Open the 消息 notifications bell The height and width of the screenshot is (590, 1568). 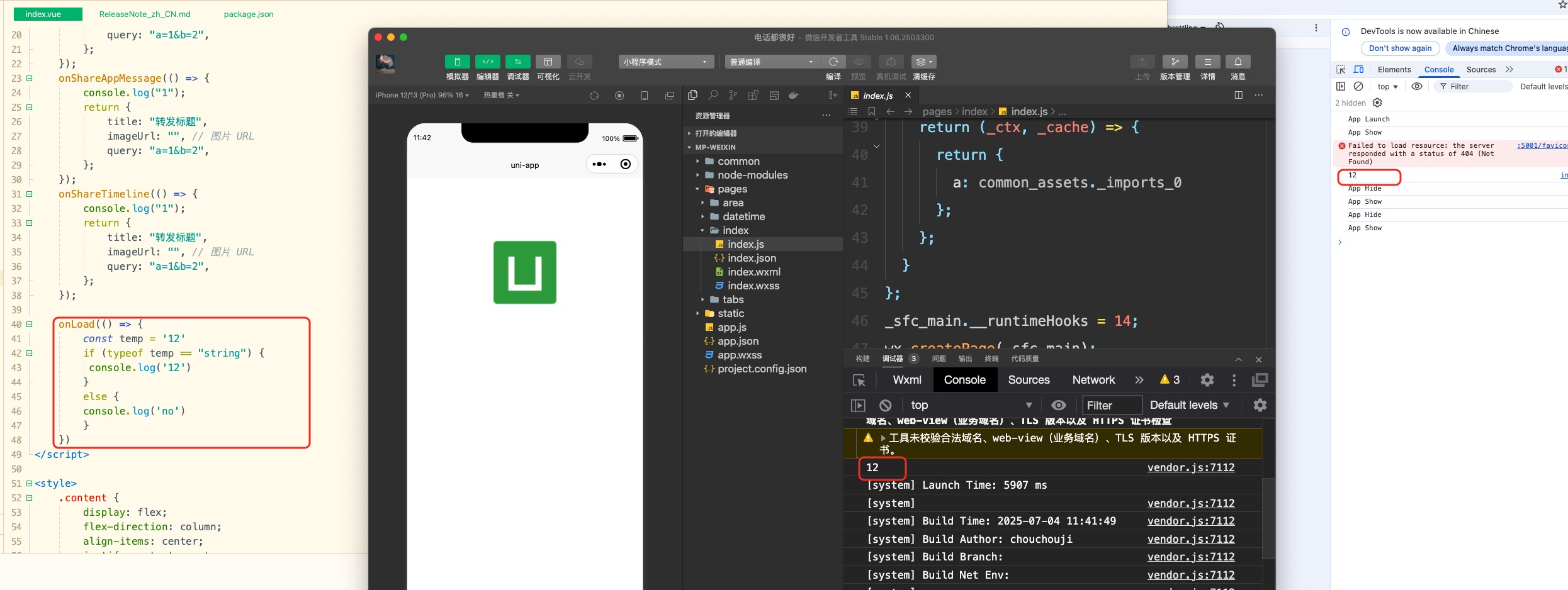point(1238,62)
